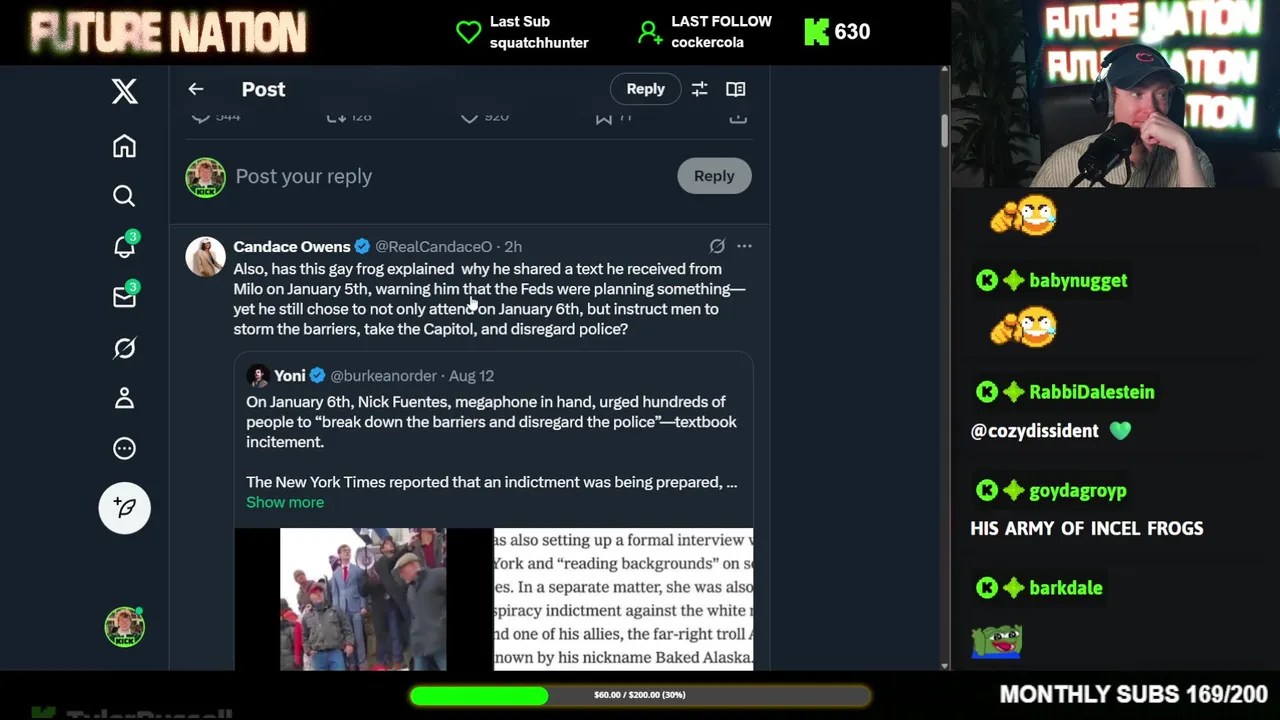Image resolution: width=1280 pixels, height=720 pixels.
Task: Click the page vertical scrollbar thumb
Action: pyautogui.click(x=944, y=130)
